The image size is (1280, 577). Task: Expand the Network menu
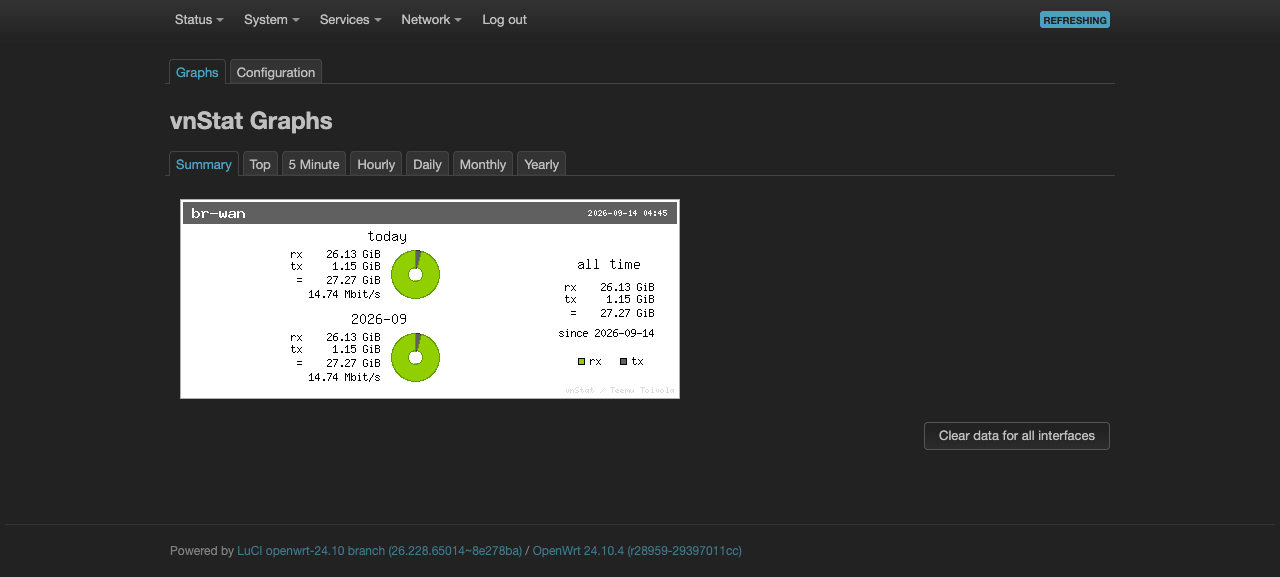(x=431, y=19)
